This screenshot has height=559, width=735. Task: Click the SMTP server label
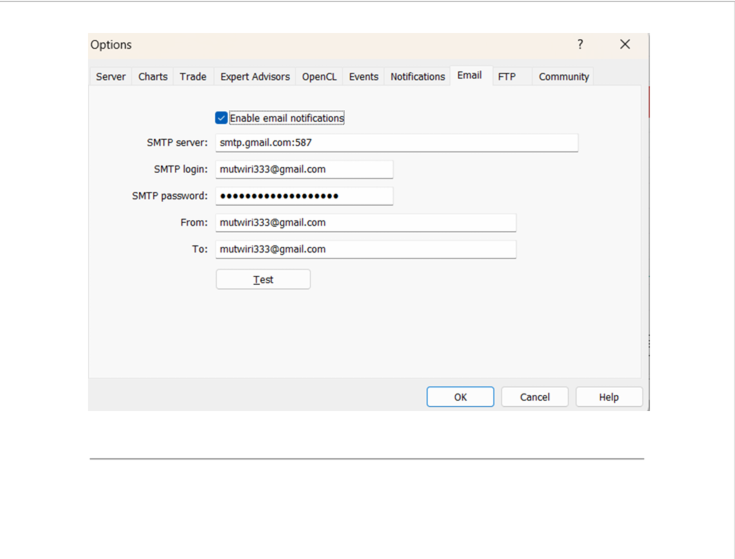point(177,143)
